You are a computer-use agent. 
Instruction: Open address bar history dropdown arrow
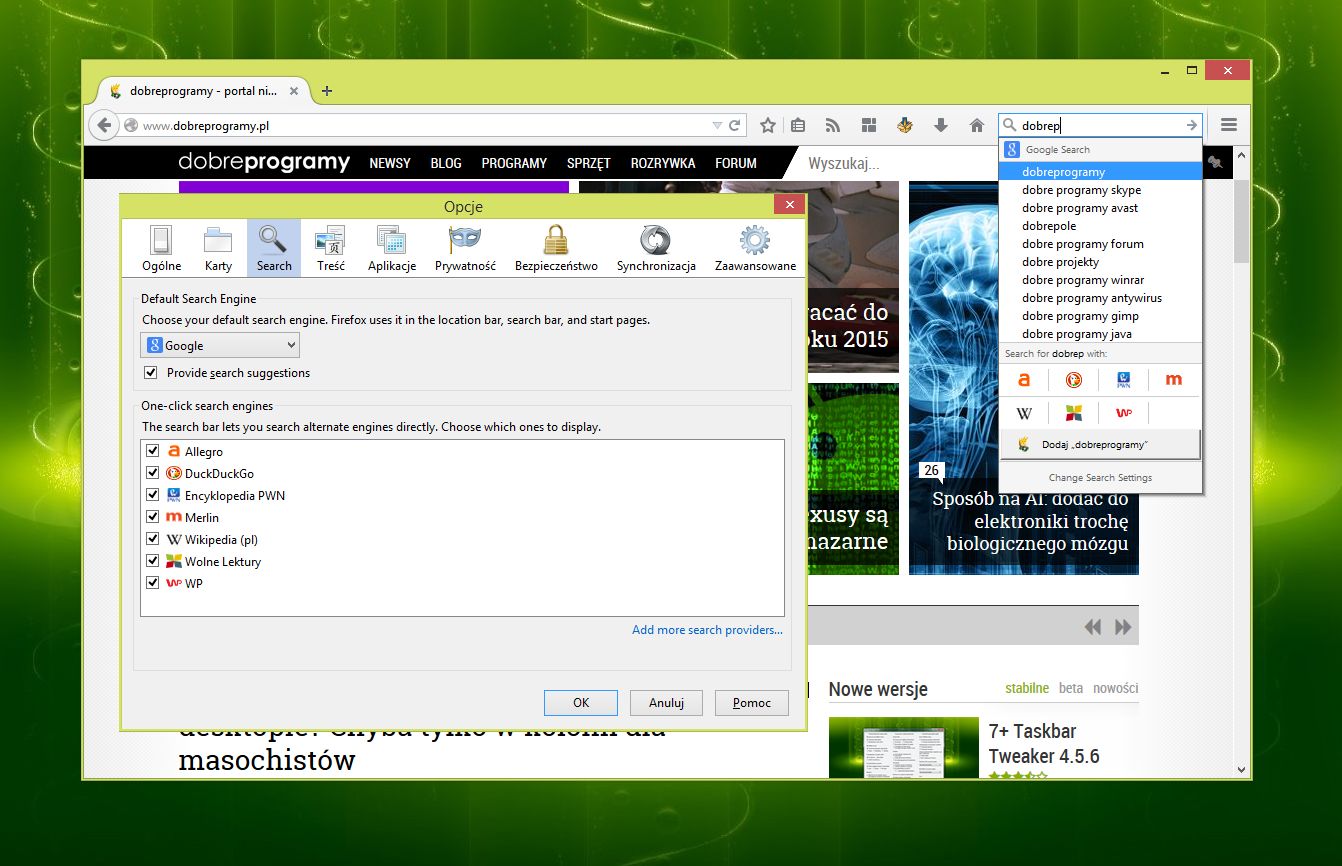716,126
